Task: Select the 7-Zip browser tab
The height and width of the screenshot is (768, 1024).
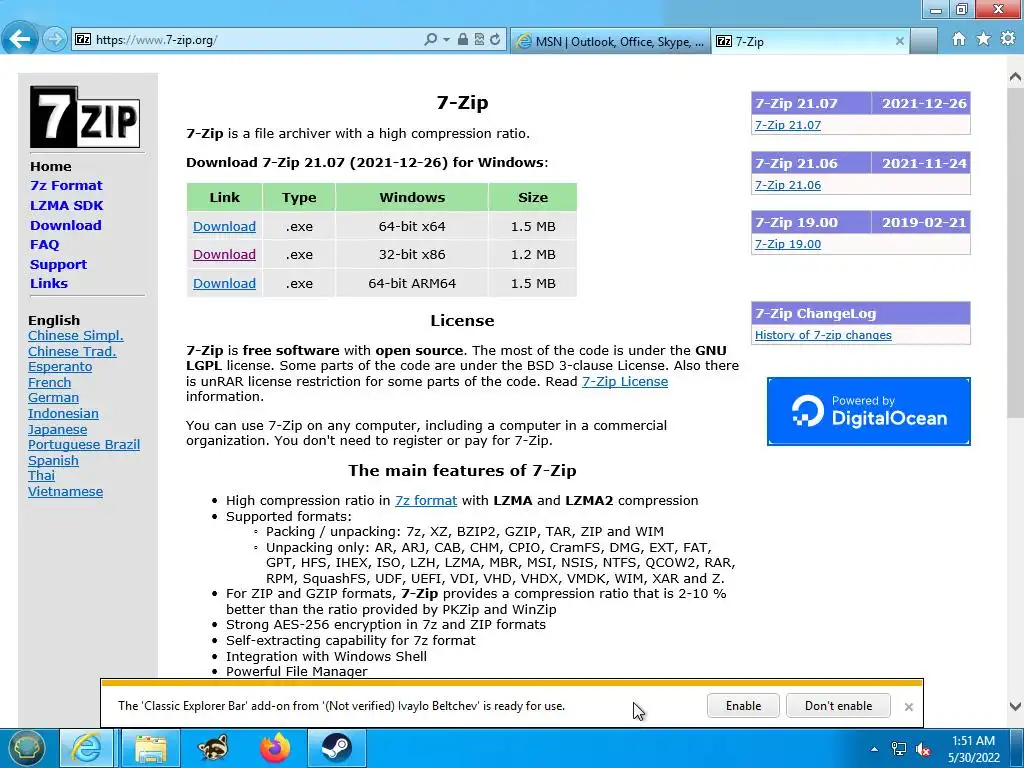Action: tap(810, 41)
